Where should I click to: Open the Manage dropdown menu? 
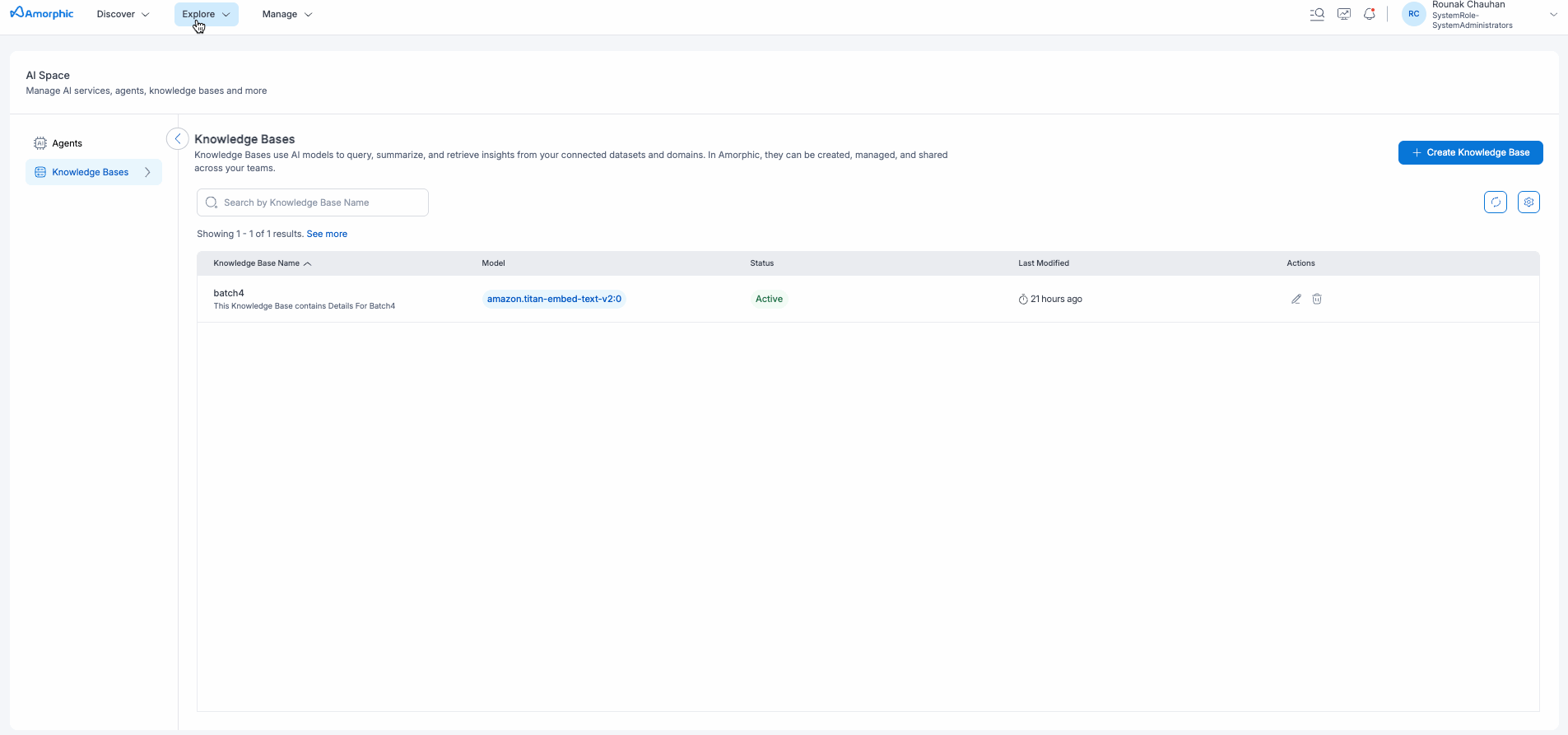286,14
